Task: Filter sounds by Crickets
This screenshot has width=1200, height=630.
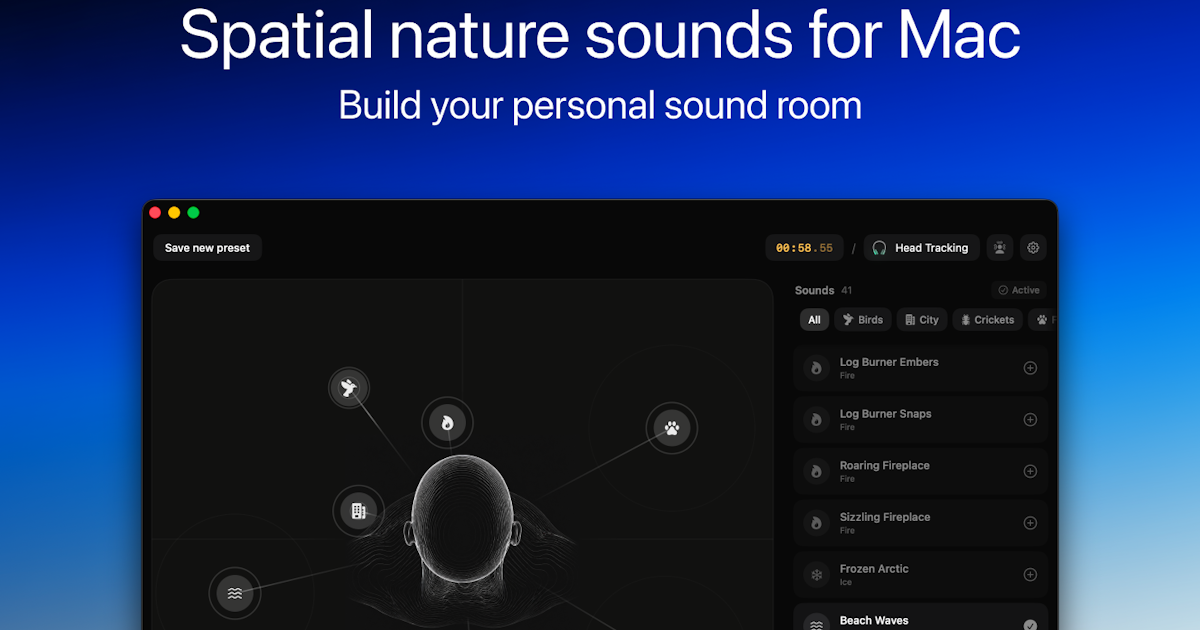Action: [987, 320]
